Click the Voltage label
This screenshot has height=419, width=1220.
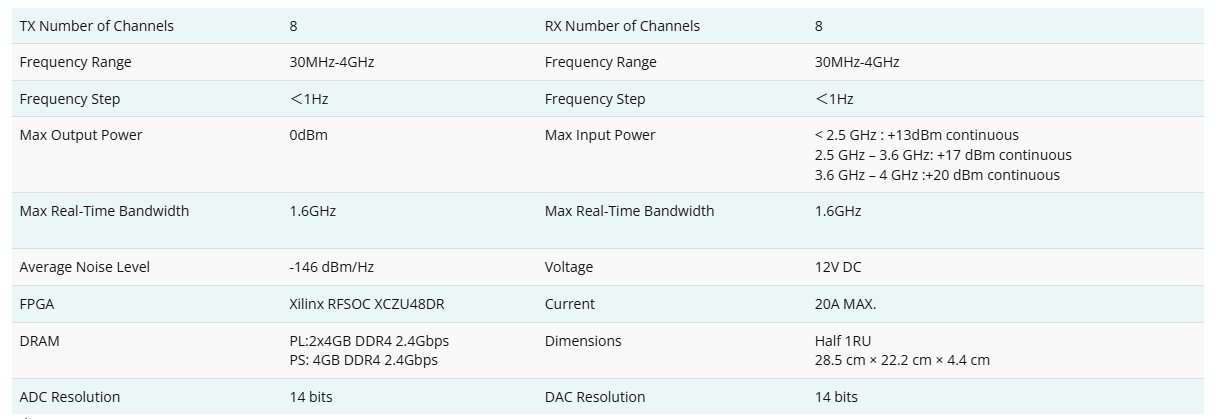tap(569, 267)
